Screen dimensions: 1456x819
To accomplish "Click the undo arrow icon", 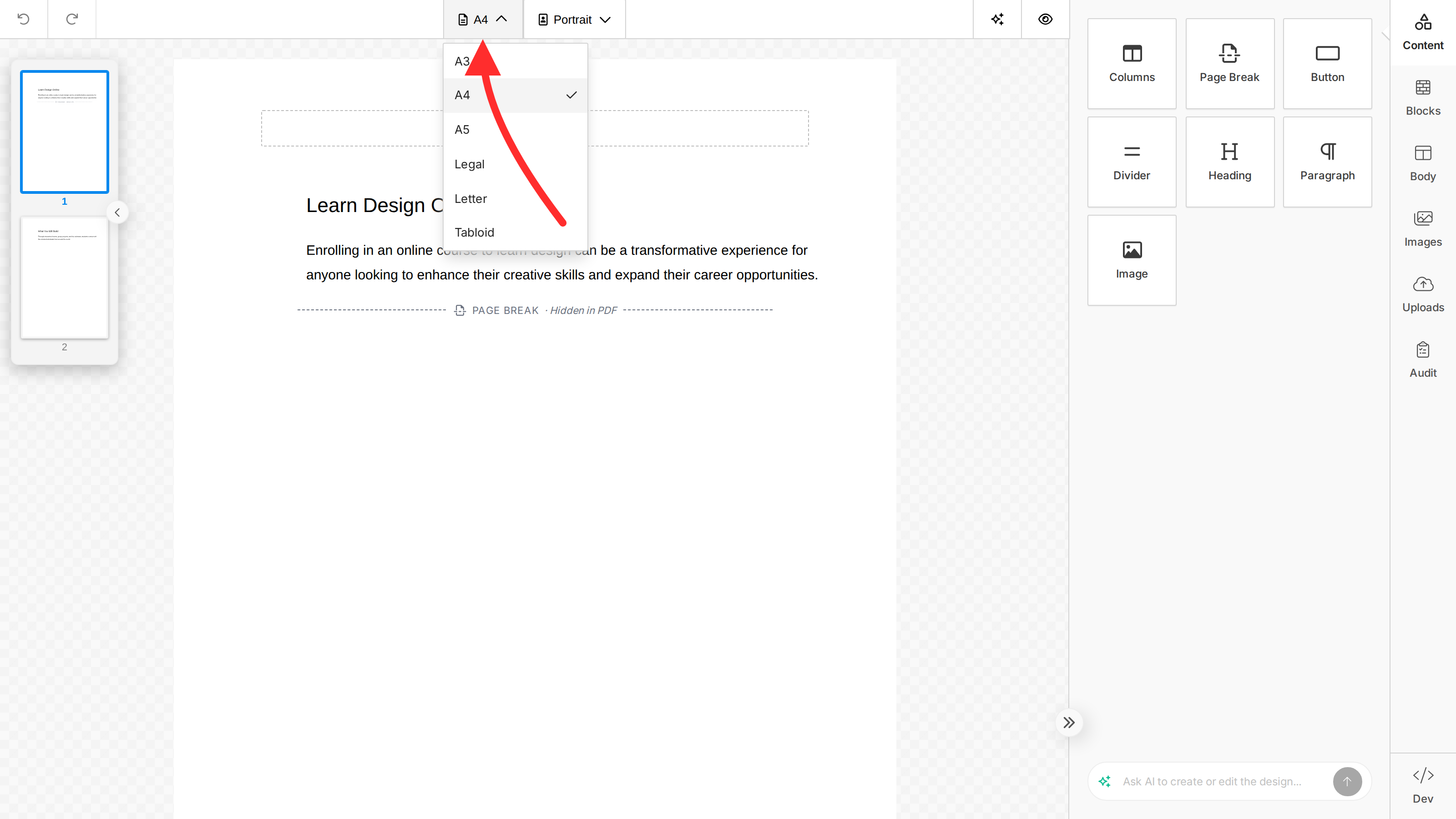I will (23, 19).
